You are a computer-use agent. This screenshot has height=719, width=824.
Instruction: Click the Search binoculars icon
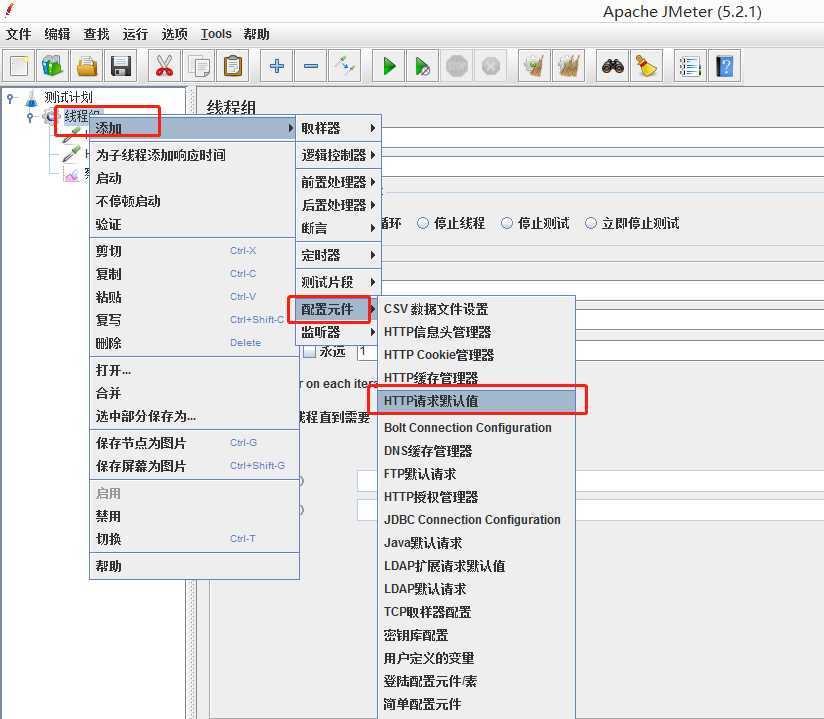612,66
